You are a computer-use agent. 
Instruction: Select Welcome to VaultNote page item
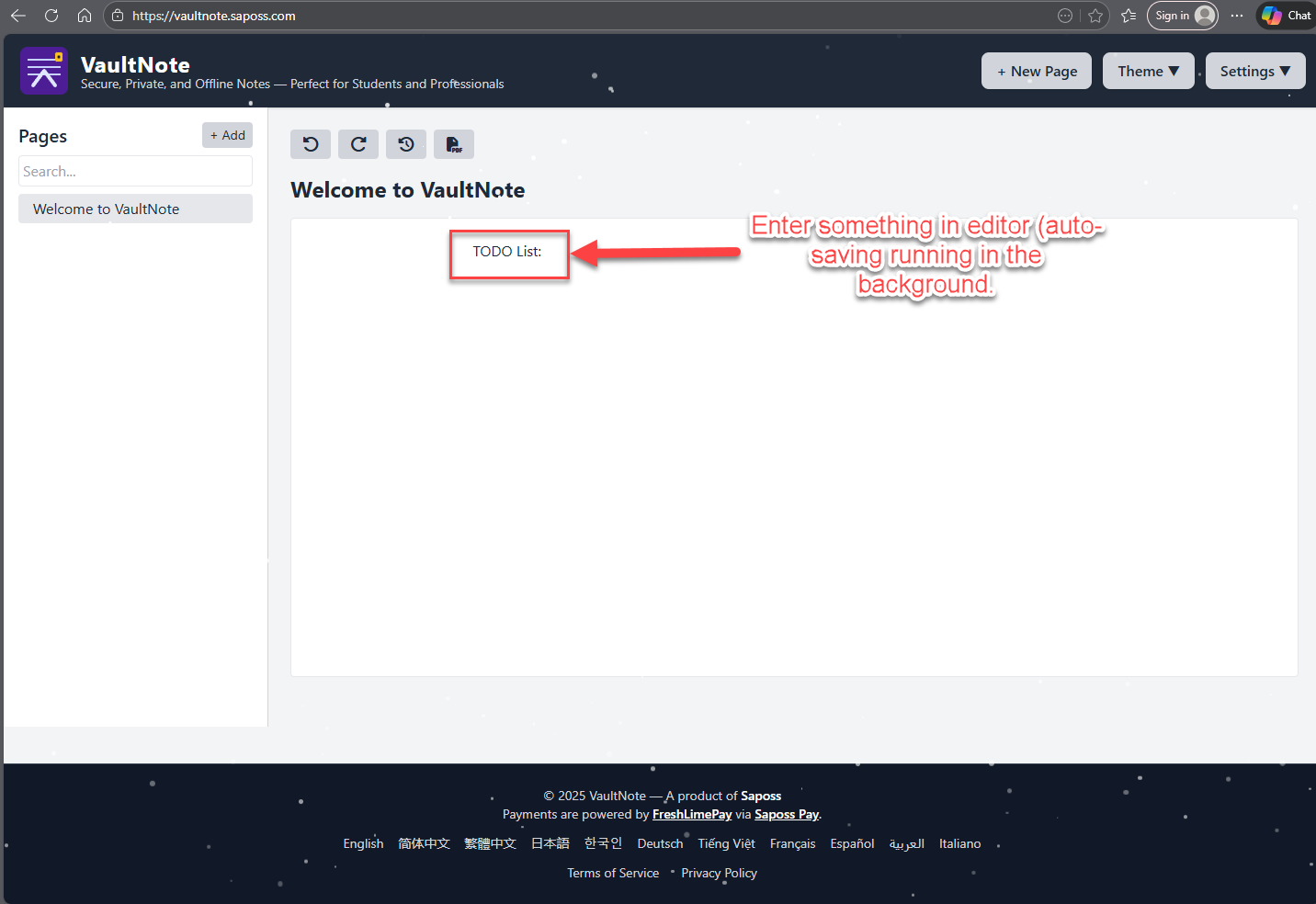pyautogui.click(x=135, y=209)
